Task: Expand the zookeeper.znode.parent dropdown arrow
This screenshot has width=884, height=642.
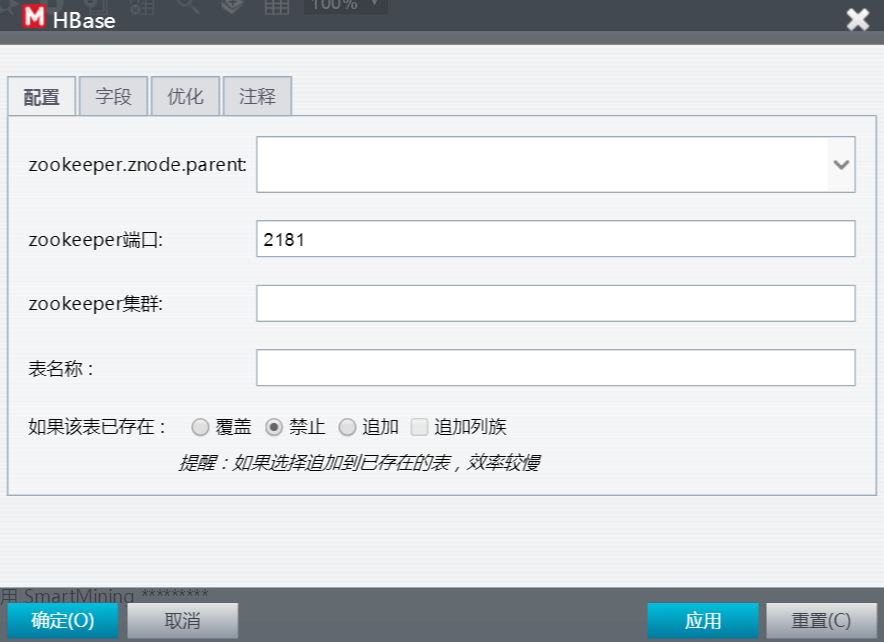Action: [x=841, y=165]
